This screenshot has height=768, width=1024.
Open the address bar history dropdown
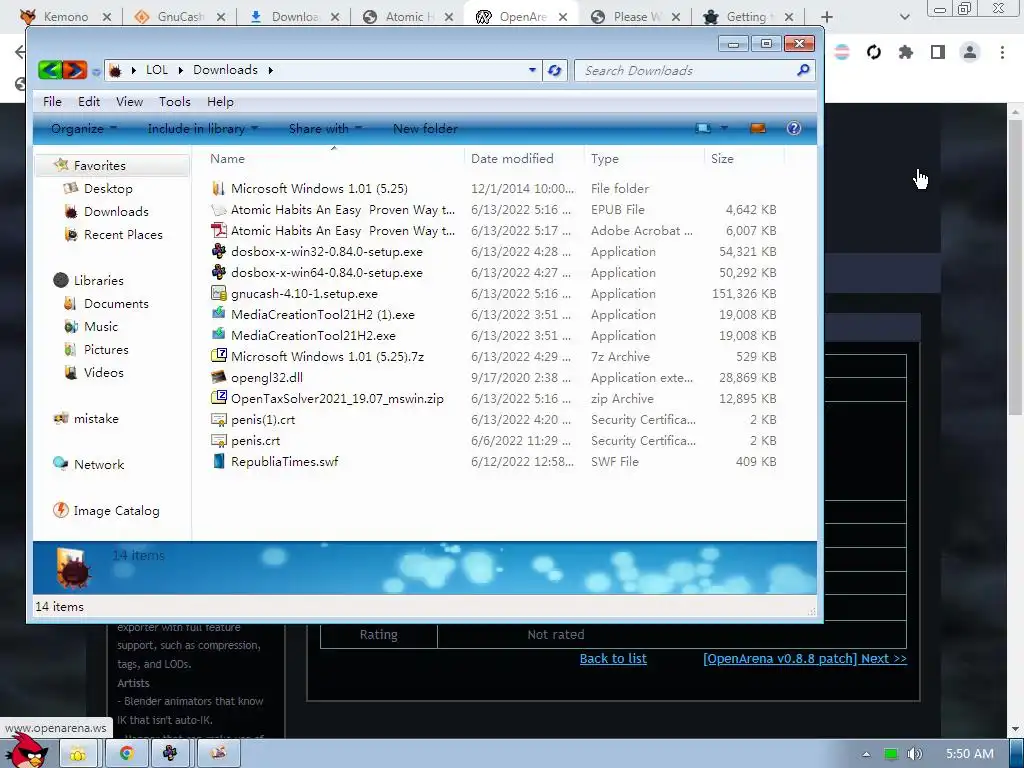click(532, 70)
